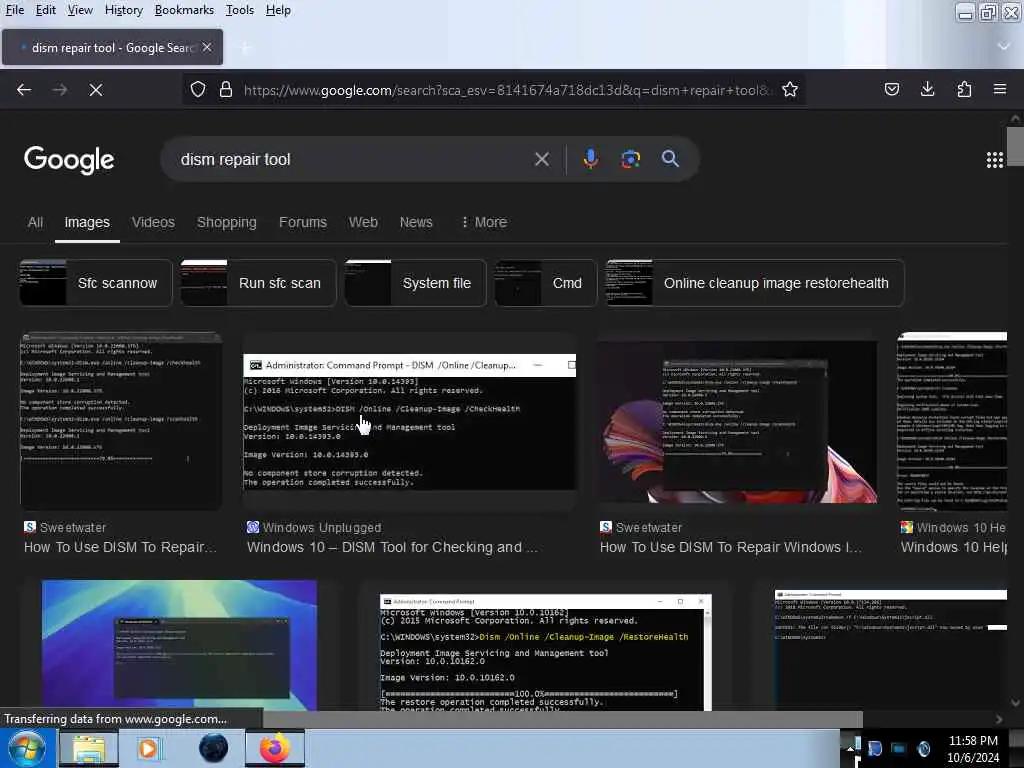Open the dark globe browser taskbar icon
The height and width of the screenshot is (768, 1024).
[x=214, y=748]
